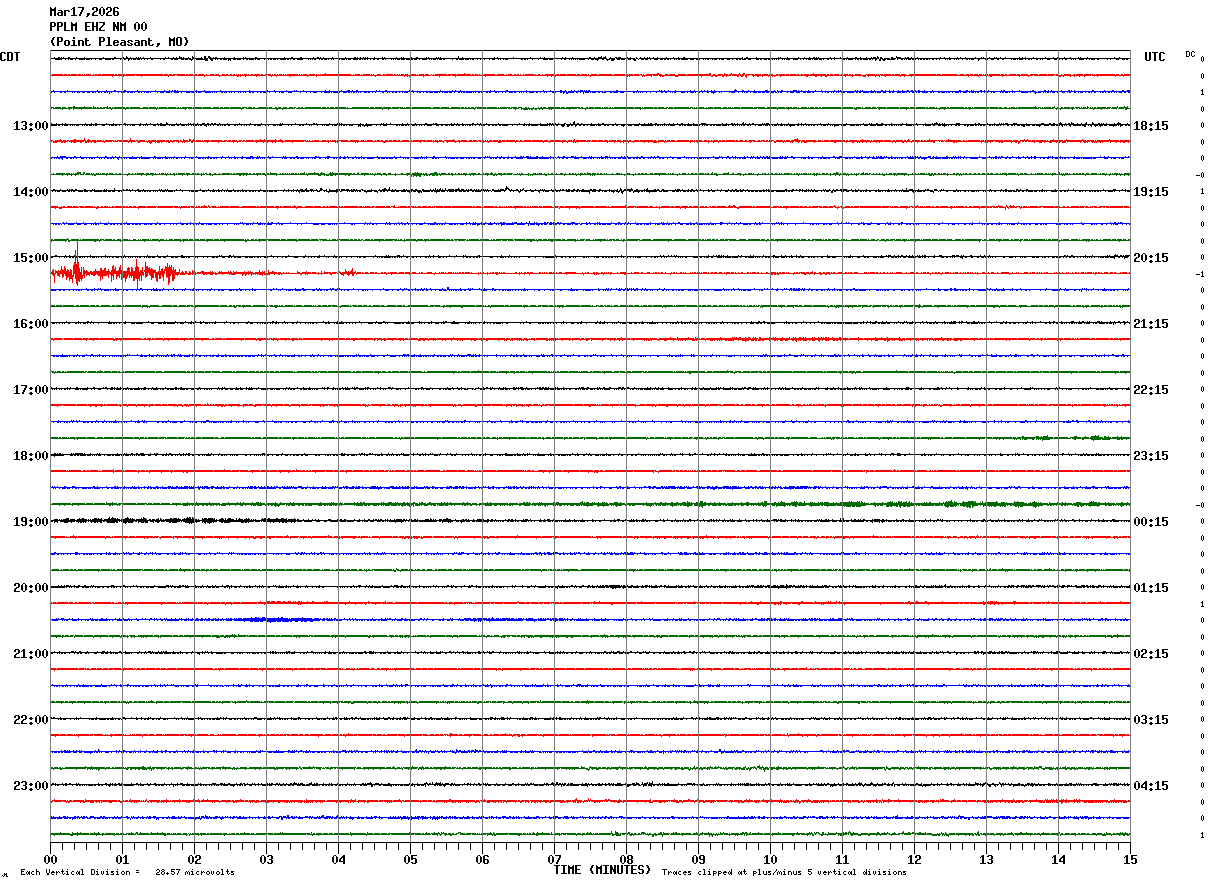1210x886 pixels.
Task: Click the 19:15 UTC time label
Action: coord(1151,192)
